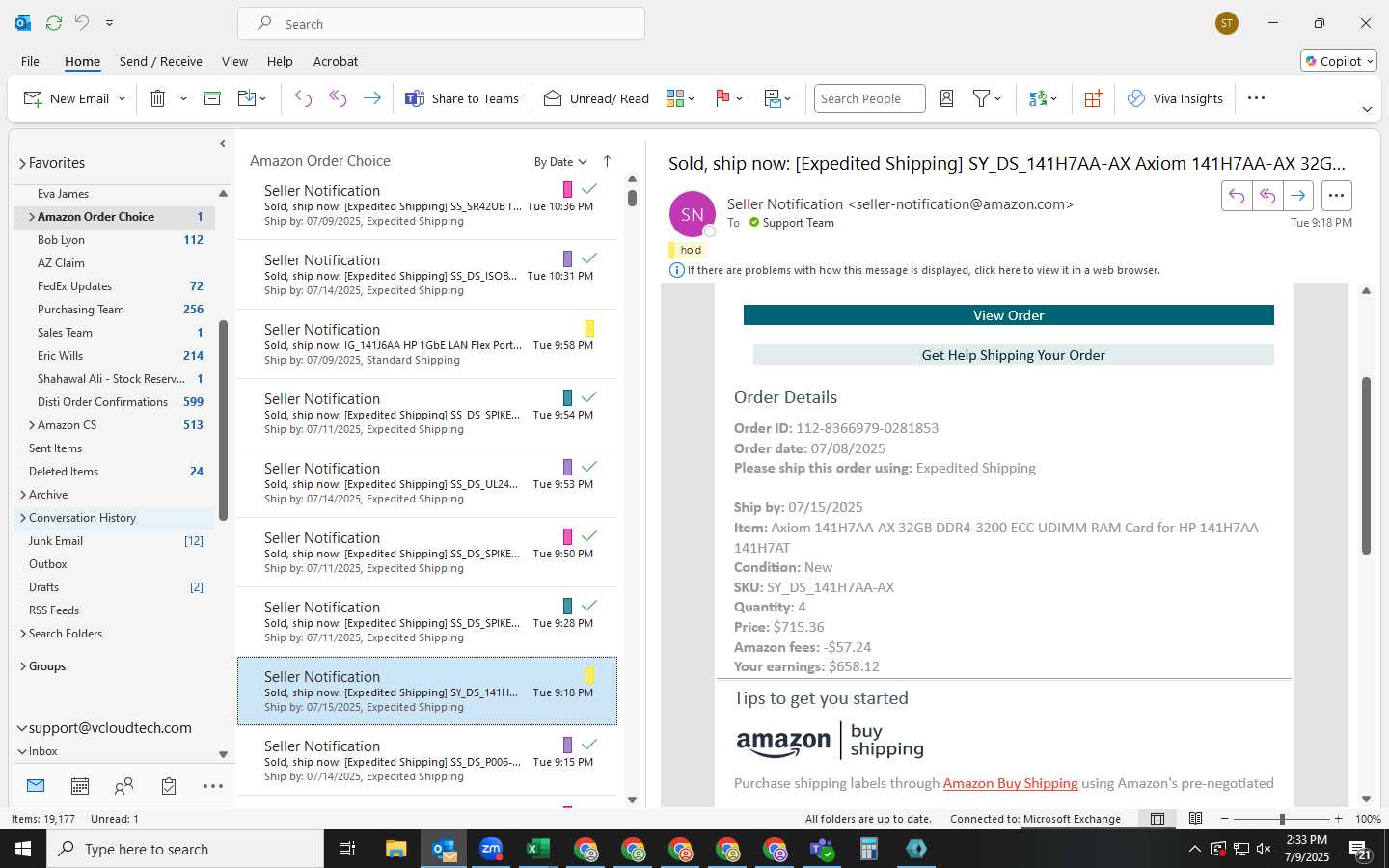This screenshot has height=868, width=1389.
Task: Expand the Archive folder
Action: click(x=22, y=495)
